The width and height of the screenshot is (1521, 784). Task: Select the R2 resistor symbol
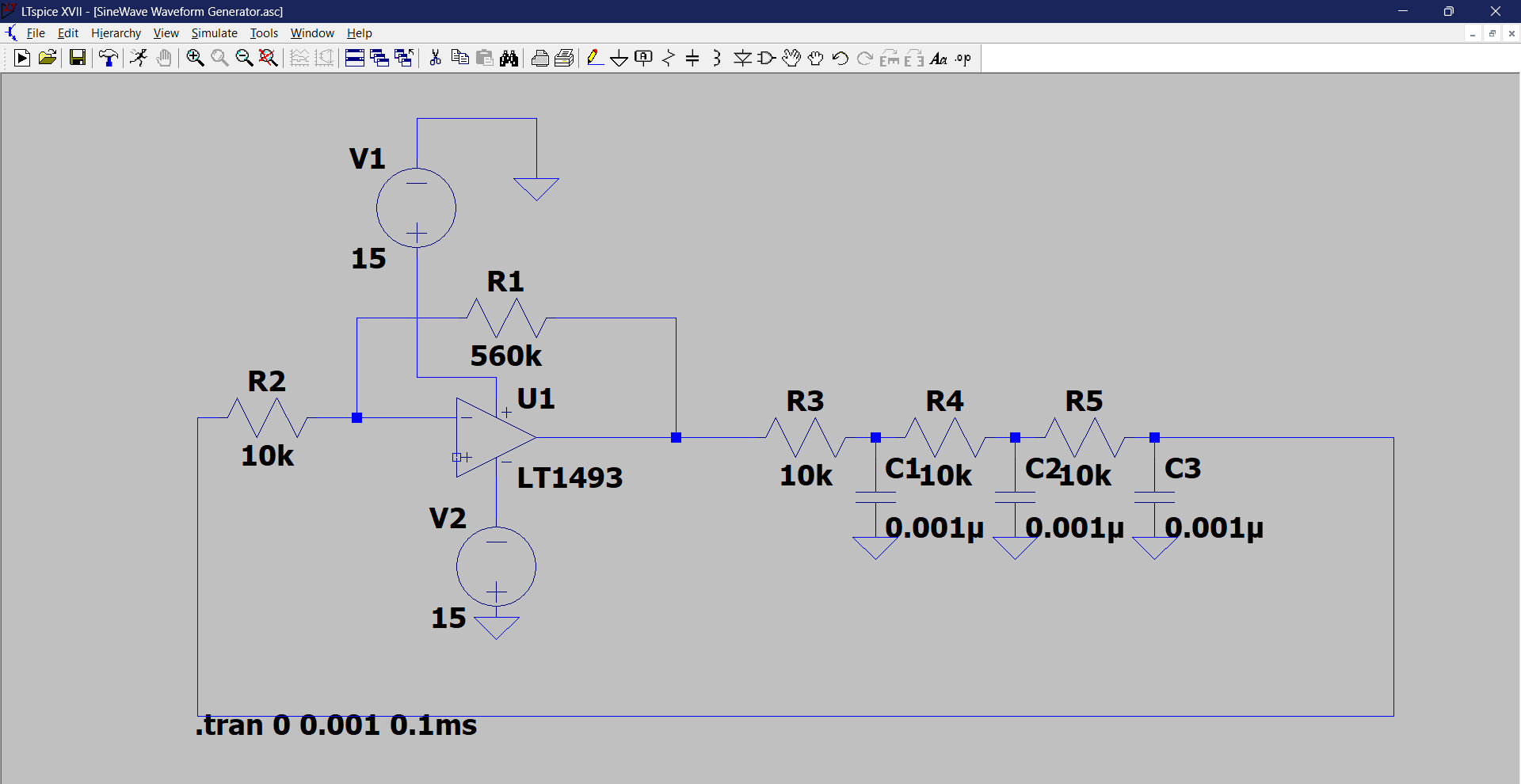pyautogui.click(x=267, y=417)
